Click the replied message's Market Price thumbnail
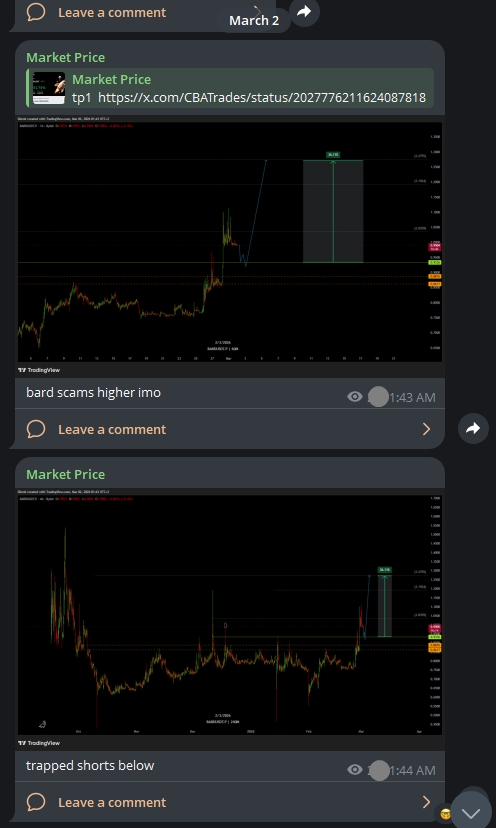 (x=49, y=88)
